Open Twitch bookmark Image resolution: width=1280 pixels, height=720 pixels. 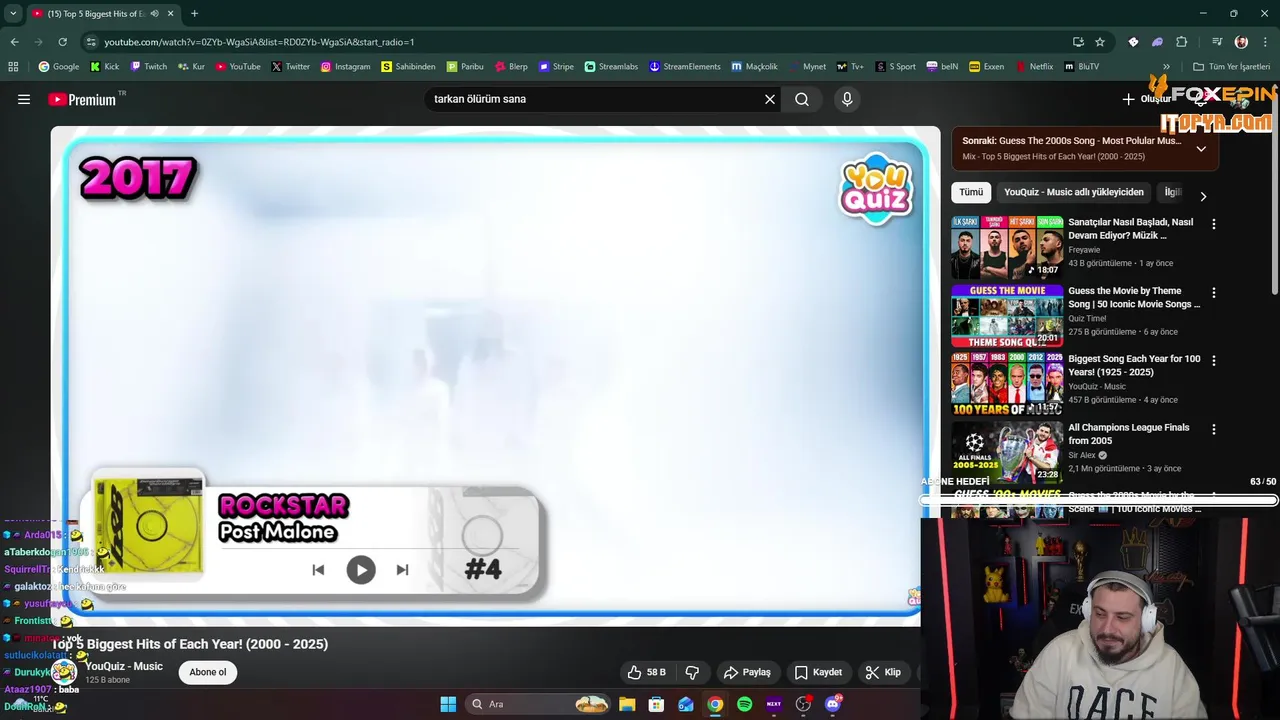(x=148, y=66)
